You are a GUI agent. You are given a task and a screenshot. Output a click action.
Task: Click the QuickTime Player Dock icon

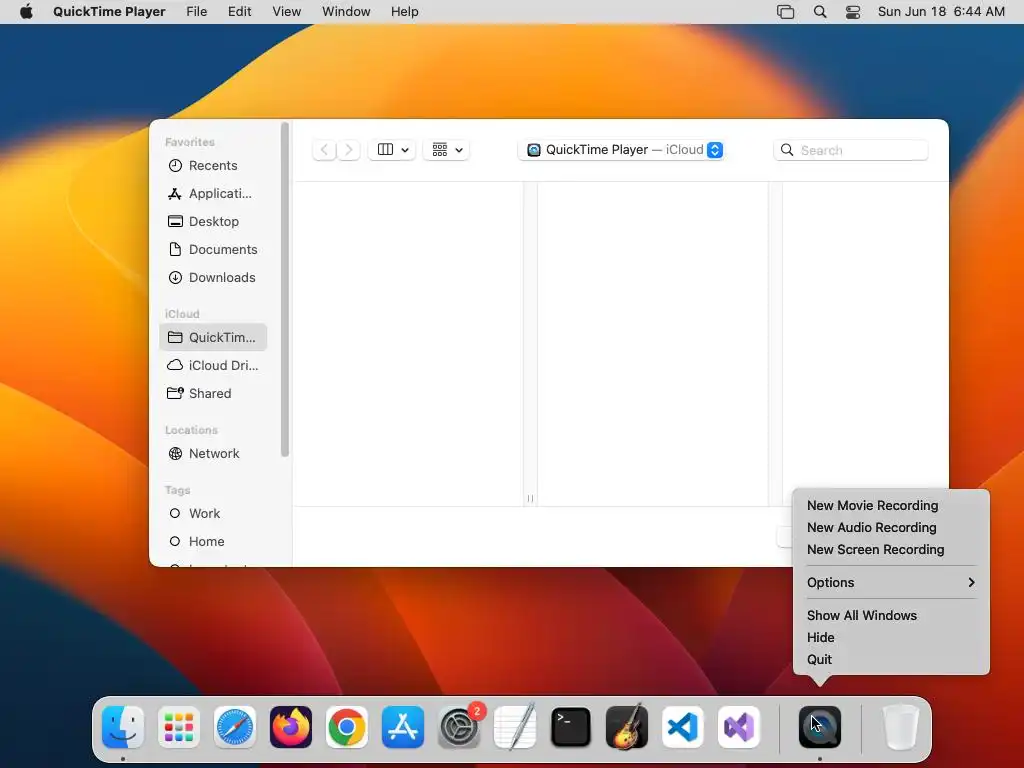(820, 727)
